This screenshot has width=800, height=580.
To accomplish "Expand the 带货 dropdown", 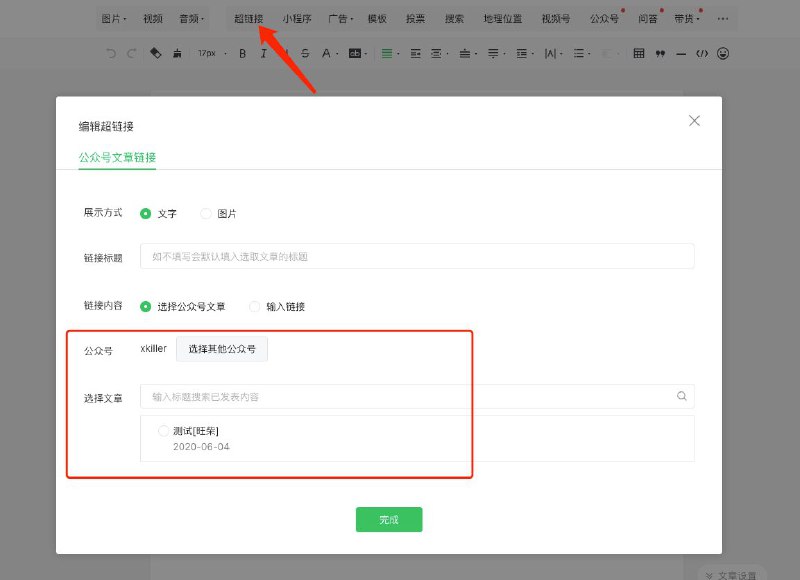I will pos(684,17).
